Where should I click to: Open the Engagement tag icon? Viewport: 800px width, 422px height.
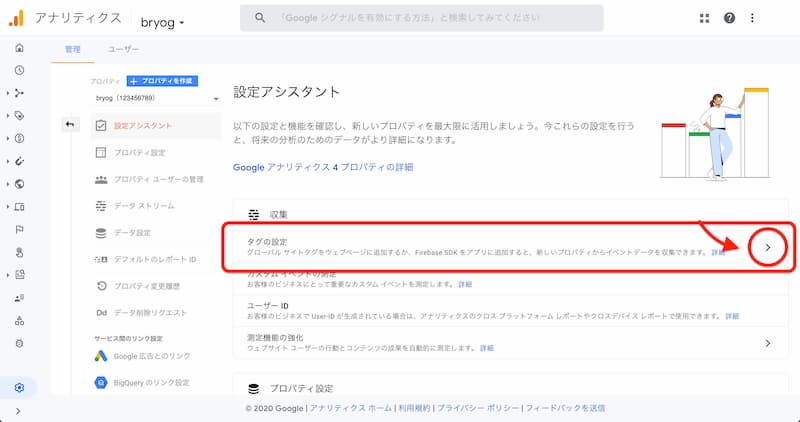point(19,116)
